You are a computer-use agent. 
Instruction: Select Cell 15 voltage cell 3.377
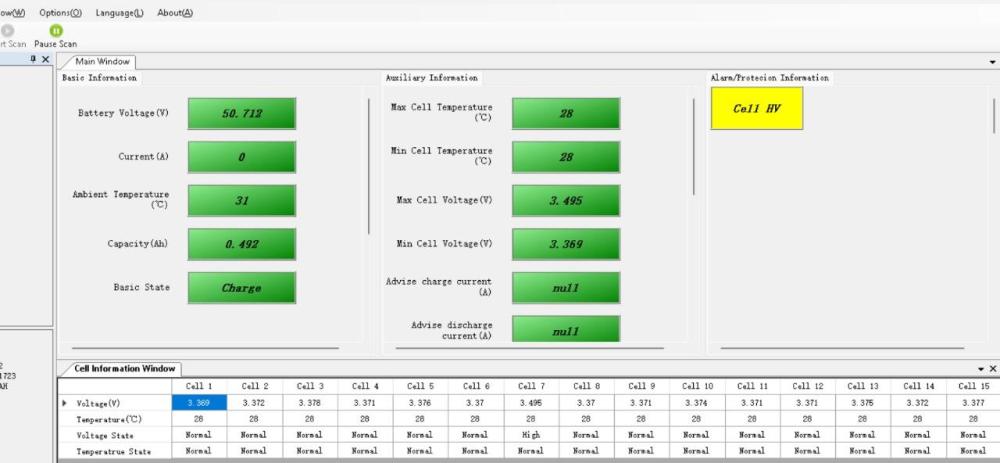click(973, 403)
